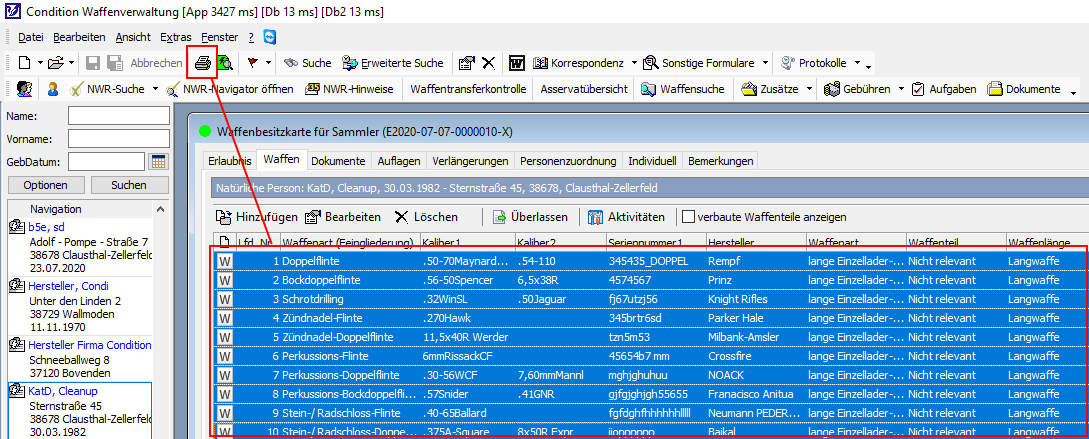Image resolution: width=1089 pixels, height=439 pixels.
Task: Click the Suchen button
Action: tap(129, 185)
